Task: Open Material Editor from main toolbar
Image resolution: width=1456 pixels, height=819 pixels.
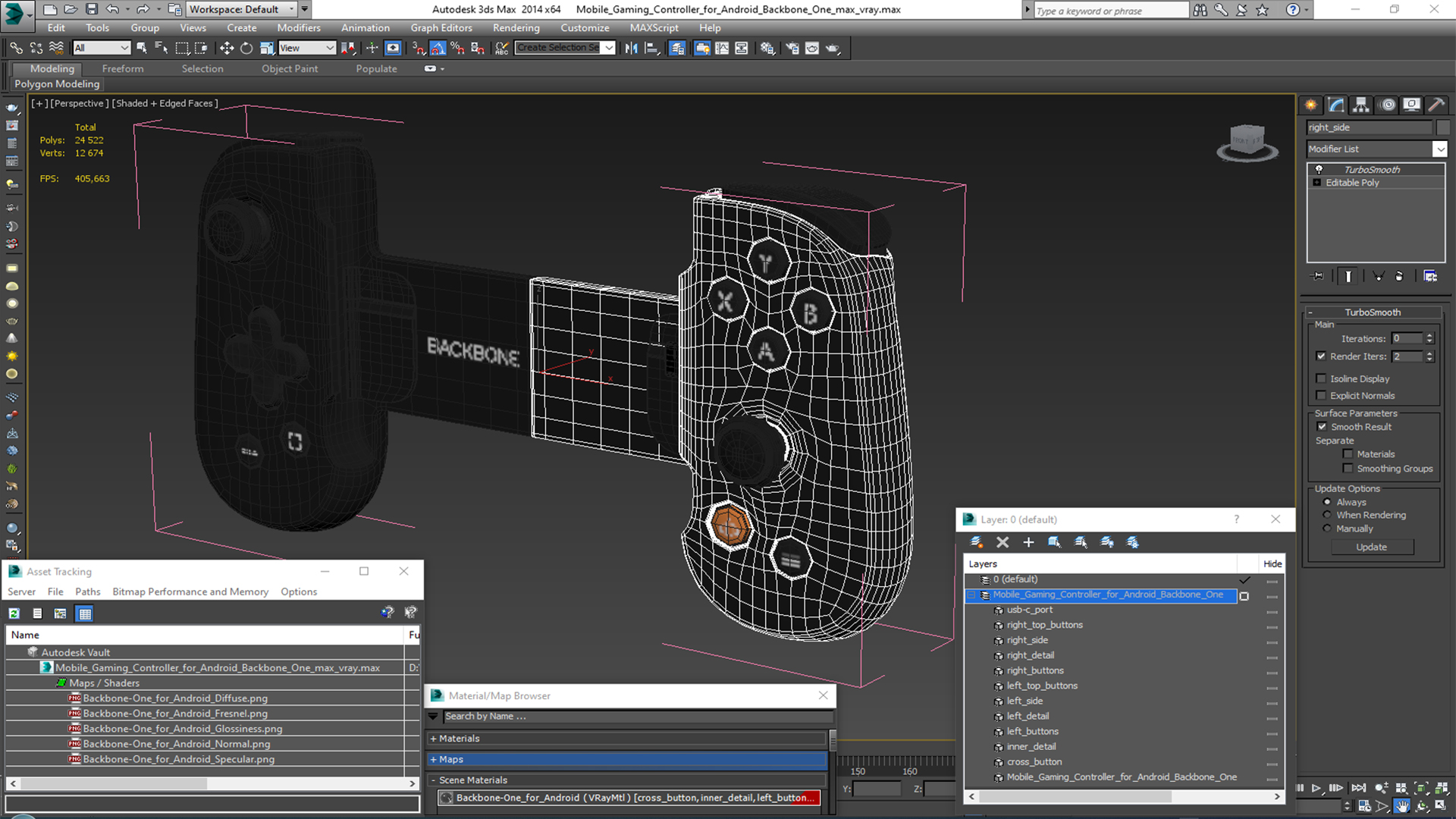Action: click(767, 48)
